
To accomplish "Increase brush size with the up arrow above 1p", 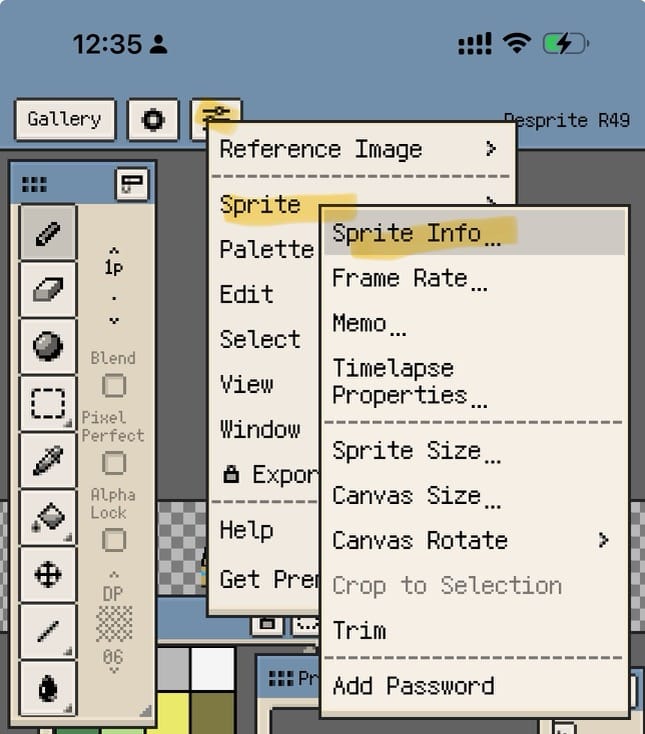I will tap(114, 250).
